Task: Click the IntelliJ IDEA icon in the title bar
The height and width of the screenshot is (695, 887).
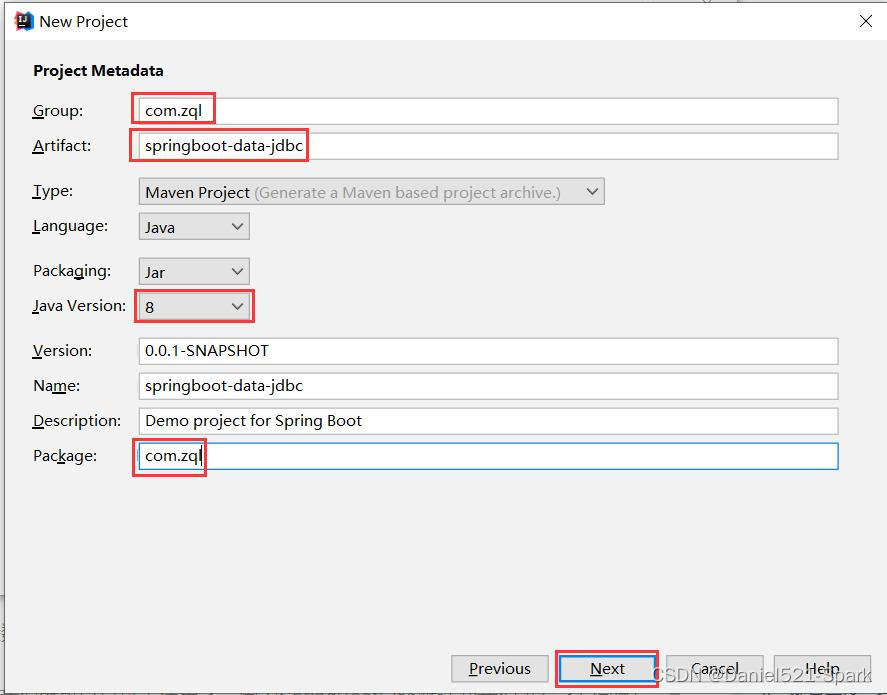Action: pos(24,21)
